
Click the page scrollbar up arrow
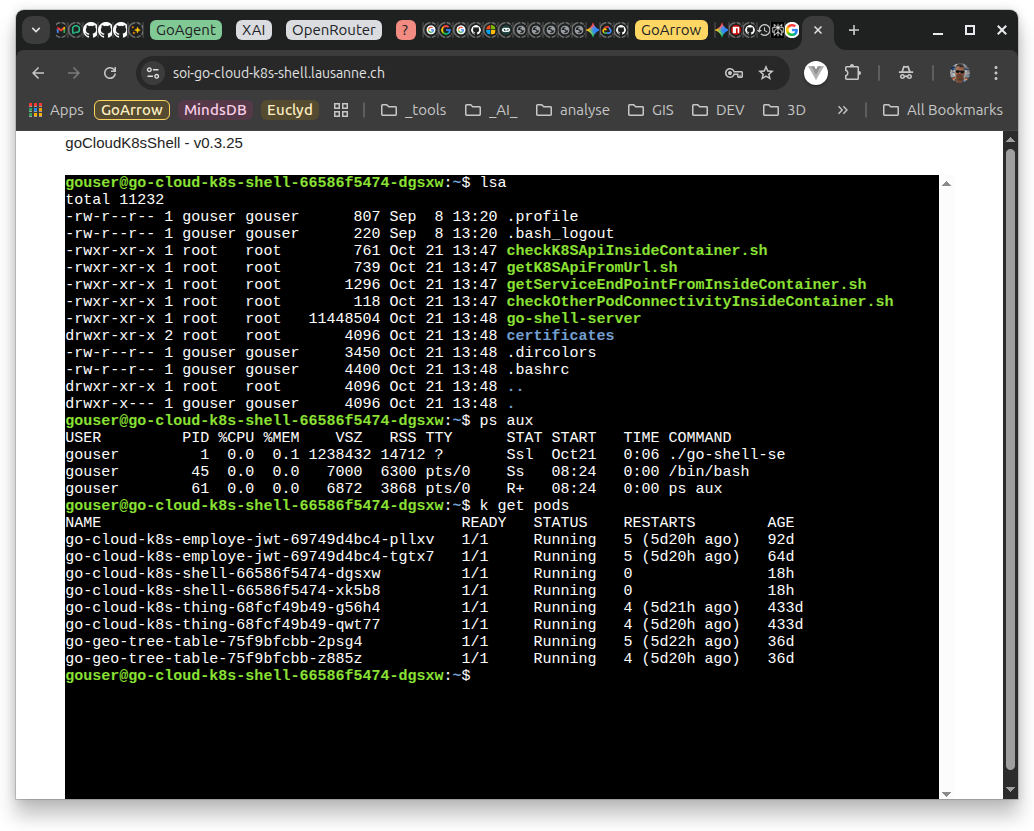[x=1010, y=140]
